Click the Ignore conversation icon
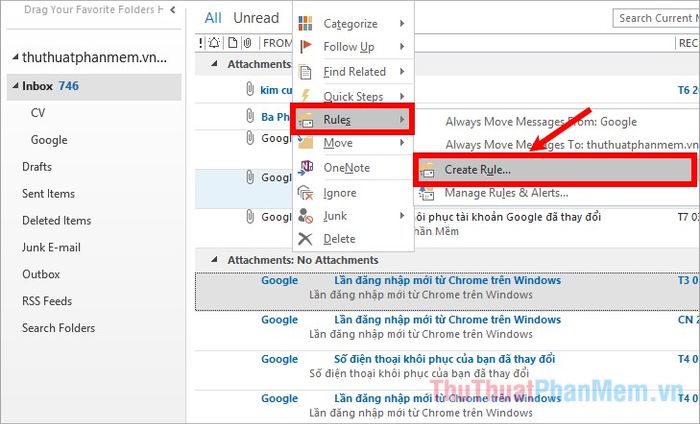The image size is (700, 424). [305, 193]
